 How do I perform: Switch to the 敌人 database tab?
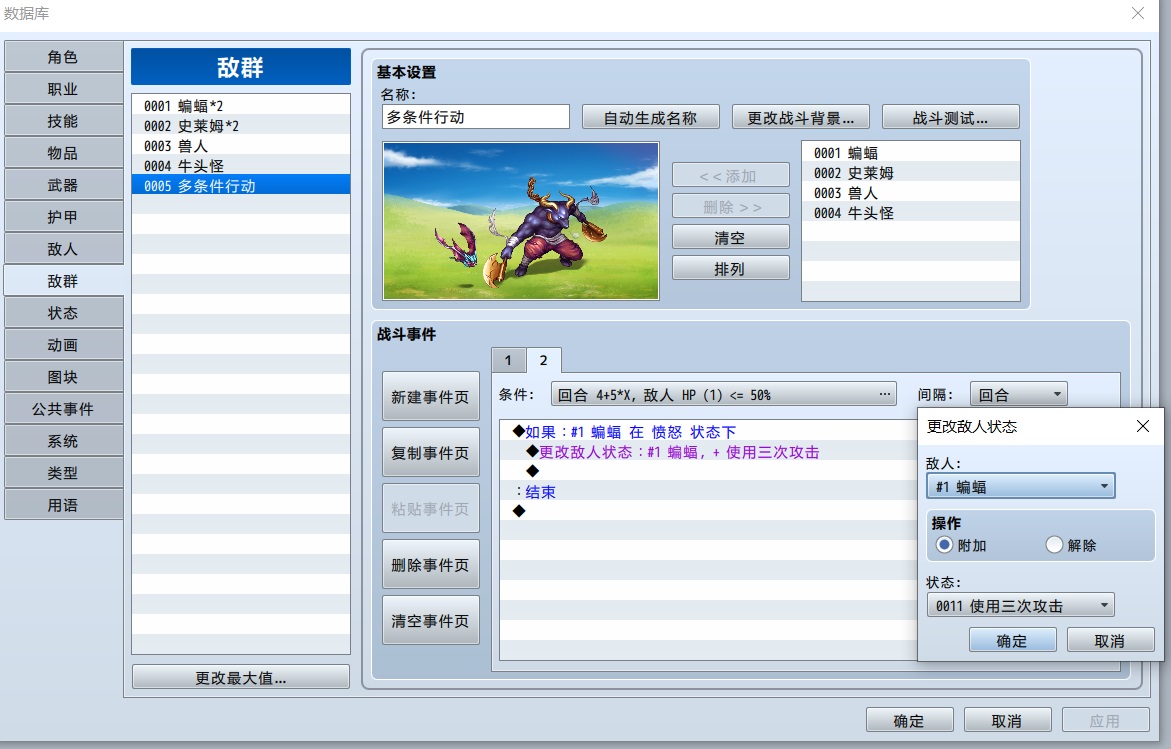[x=63, y=249]
